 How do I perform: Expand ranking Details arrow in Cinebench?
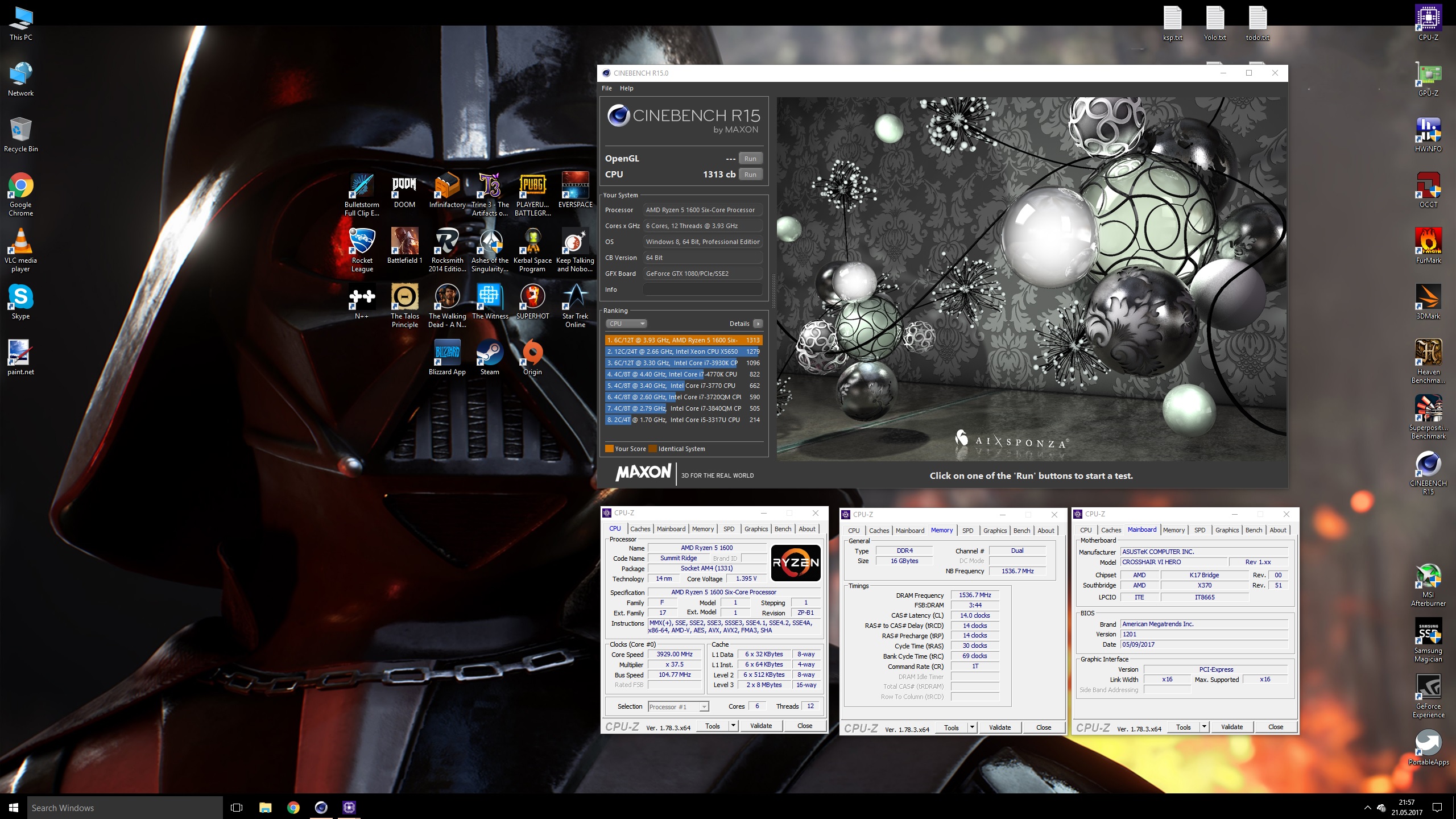click(x=758, y=324)
